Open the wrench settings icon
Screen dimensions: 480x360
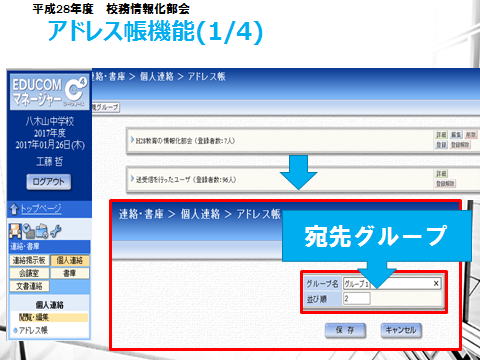[56, 231]
